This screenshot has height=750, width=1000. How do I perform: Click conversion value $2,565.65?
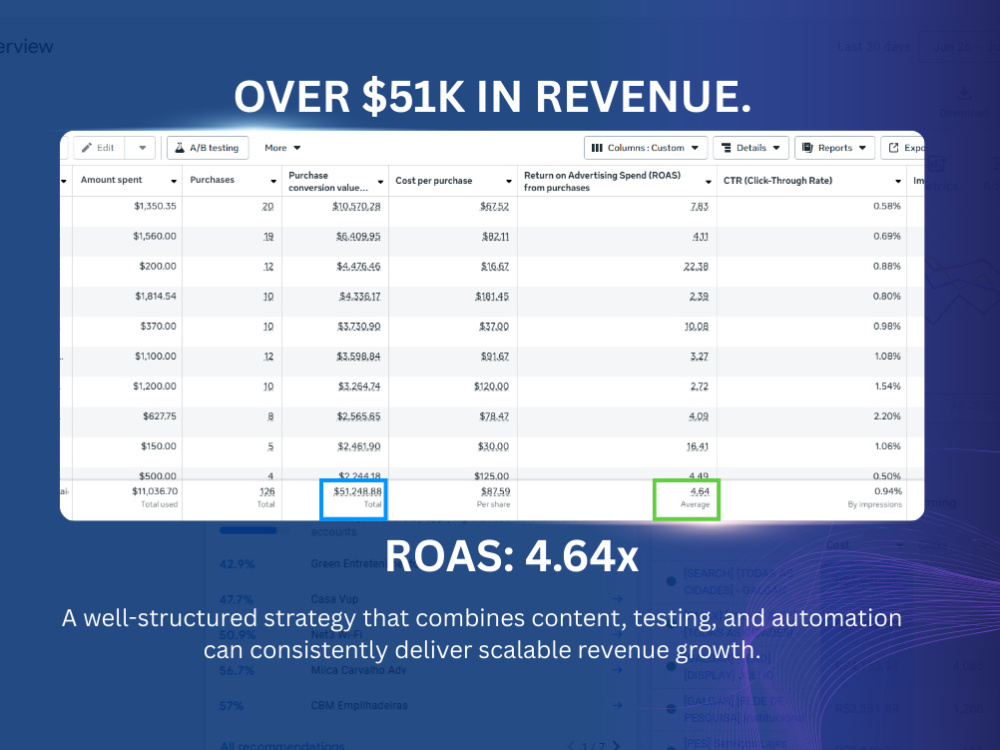point(358,416)
